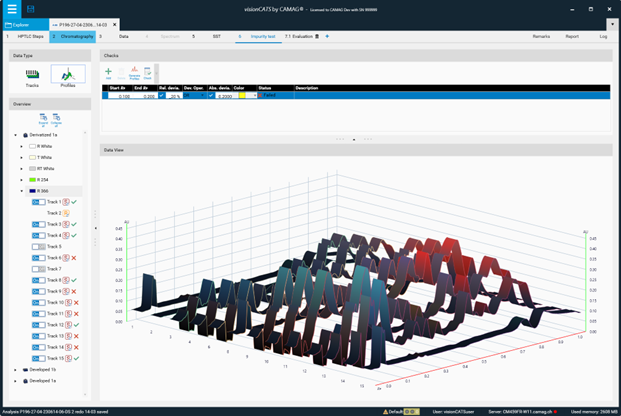Click the save disk icon
The height and width of the screenshot is (416, 621).
click(31, 8)
